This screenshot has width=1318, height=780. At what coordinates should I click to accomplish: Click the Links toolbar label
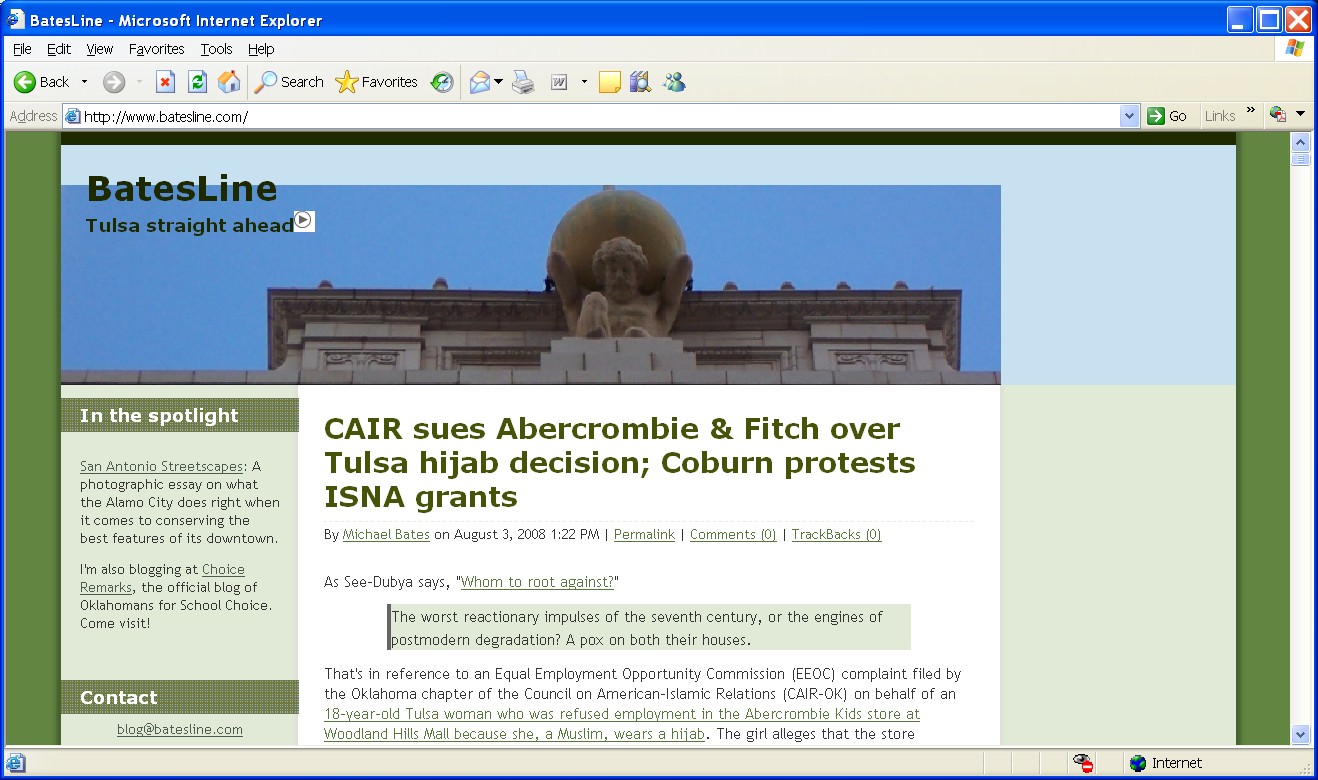(1220, 116)
